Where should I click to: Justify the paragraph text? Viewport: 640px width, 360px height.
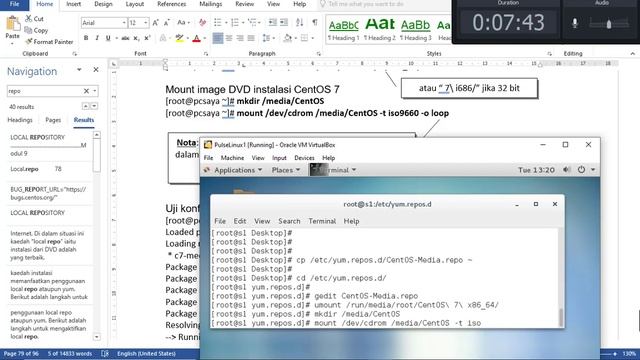coord(251,38)
